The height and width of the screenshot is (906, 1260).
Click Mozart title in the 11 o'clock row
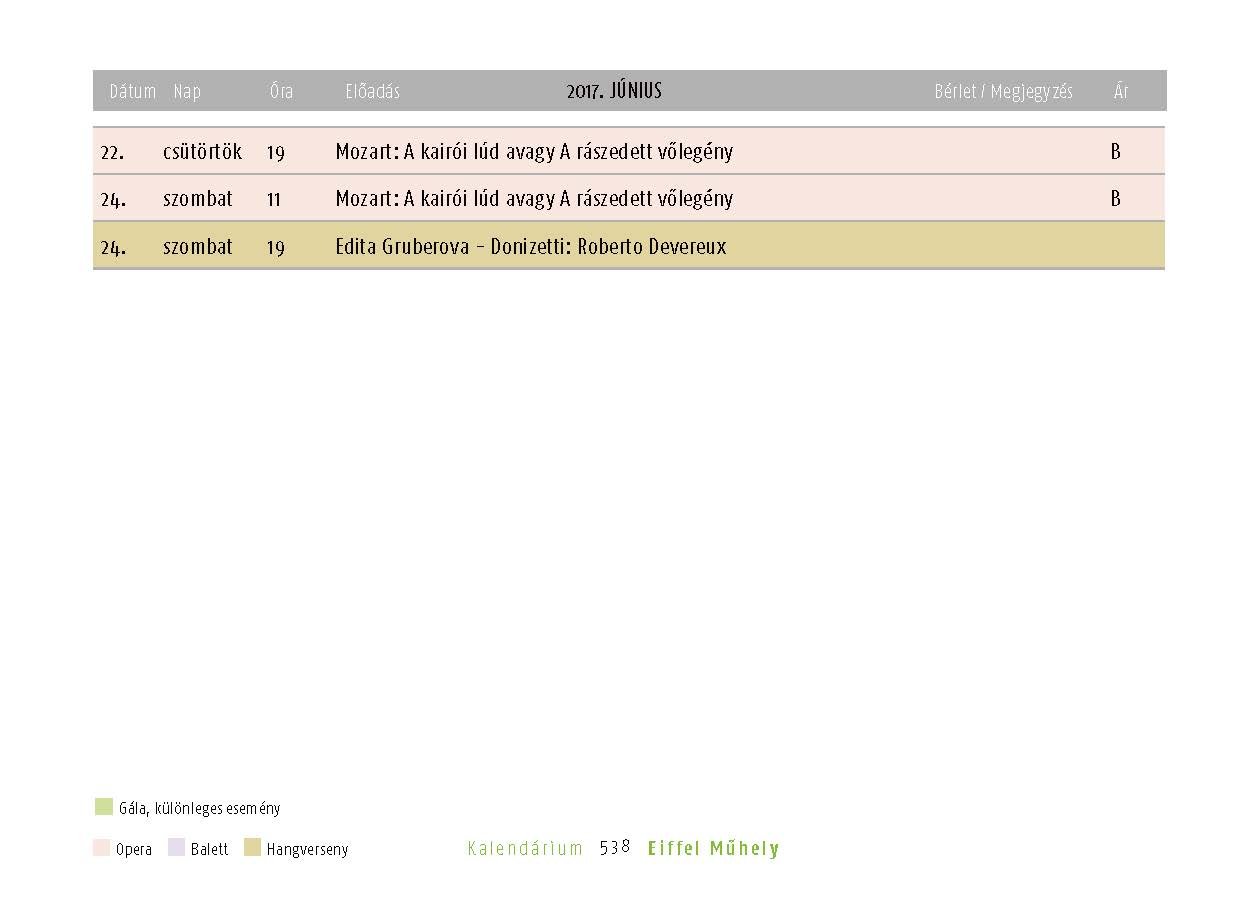[534, 199]
